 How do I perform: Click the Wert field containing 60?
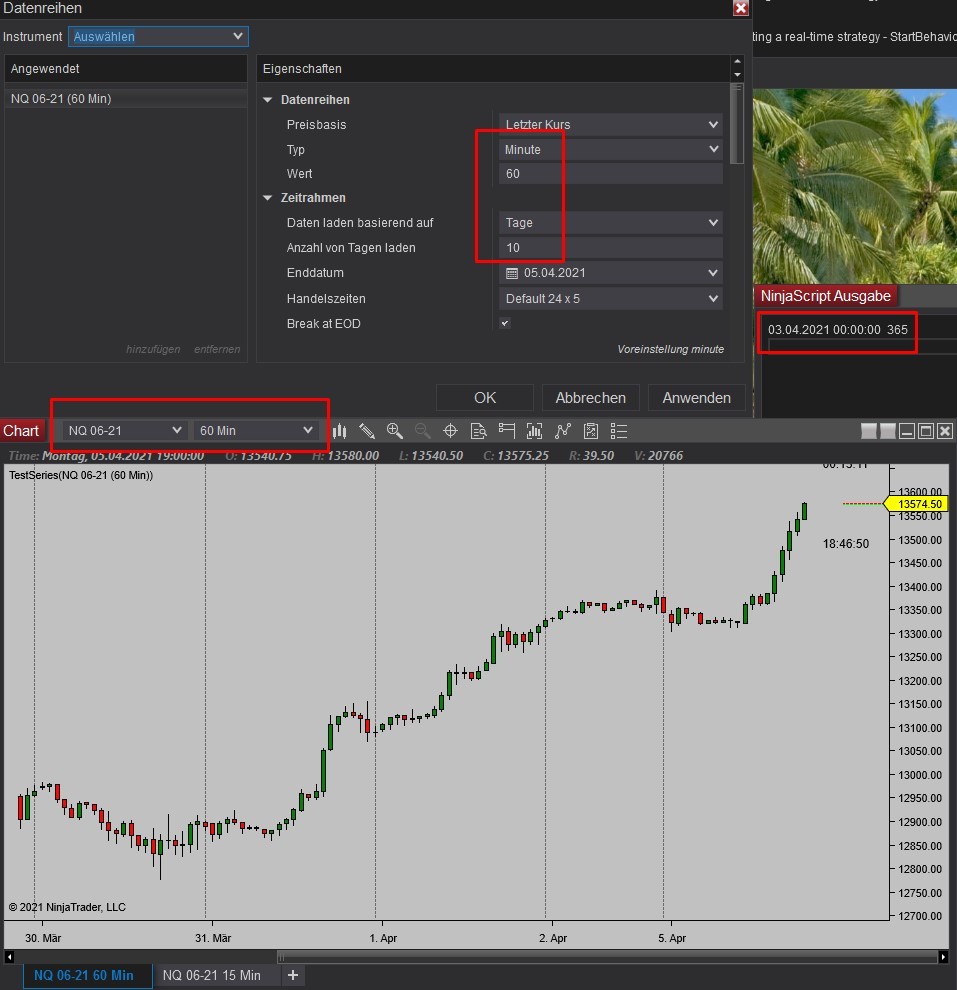pos(610,174)
